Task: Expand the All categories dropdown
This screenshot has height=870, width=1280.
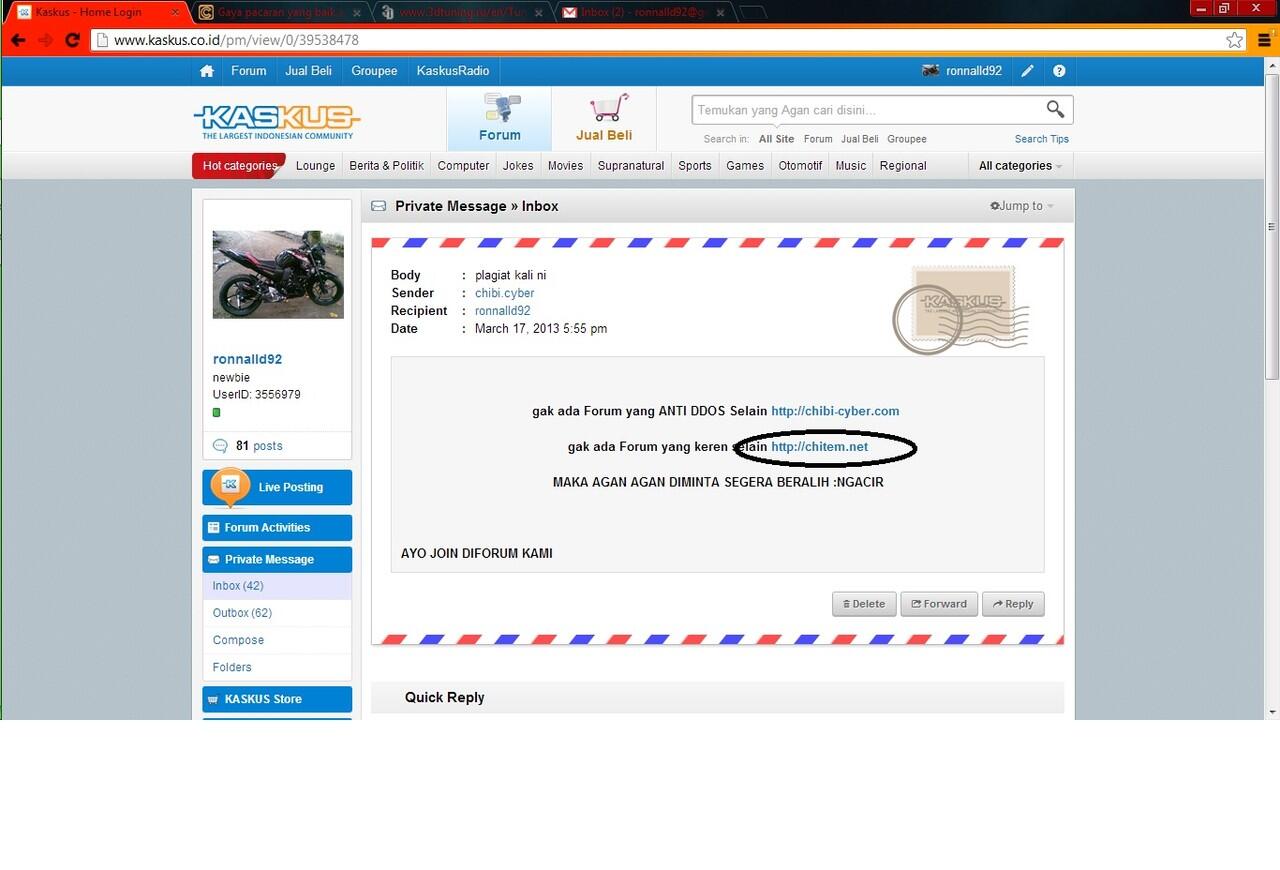Action: coord(1020,166)
